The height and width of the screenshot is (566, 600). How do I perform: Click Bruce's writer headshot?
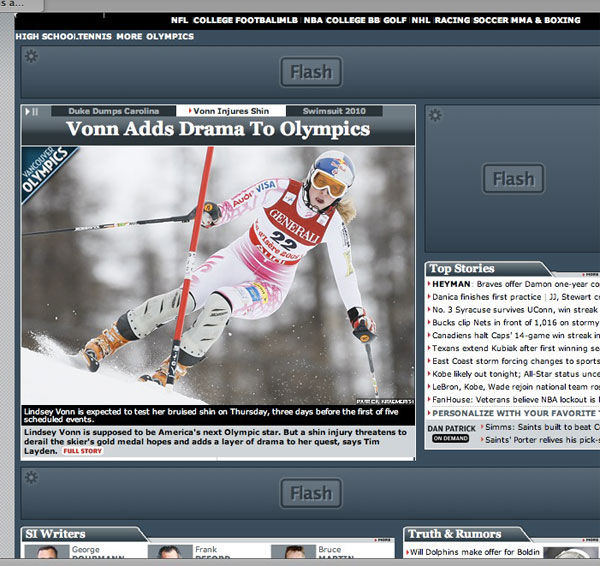click(293, 552)
